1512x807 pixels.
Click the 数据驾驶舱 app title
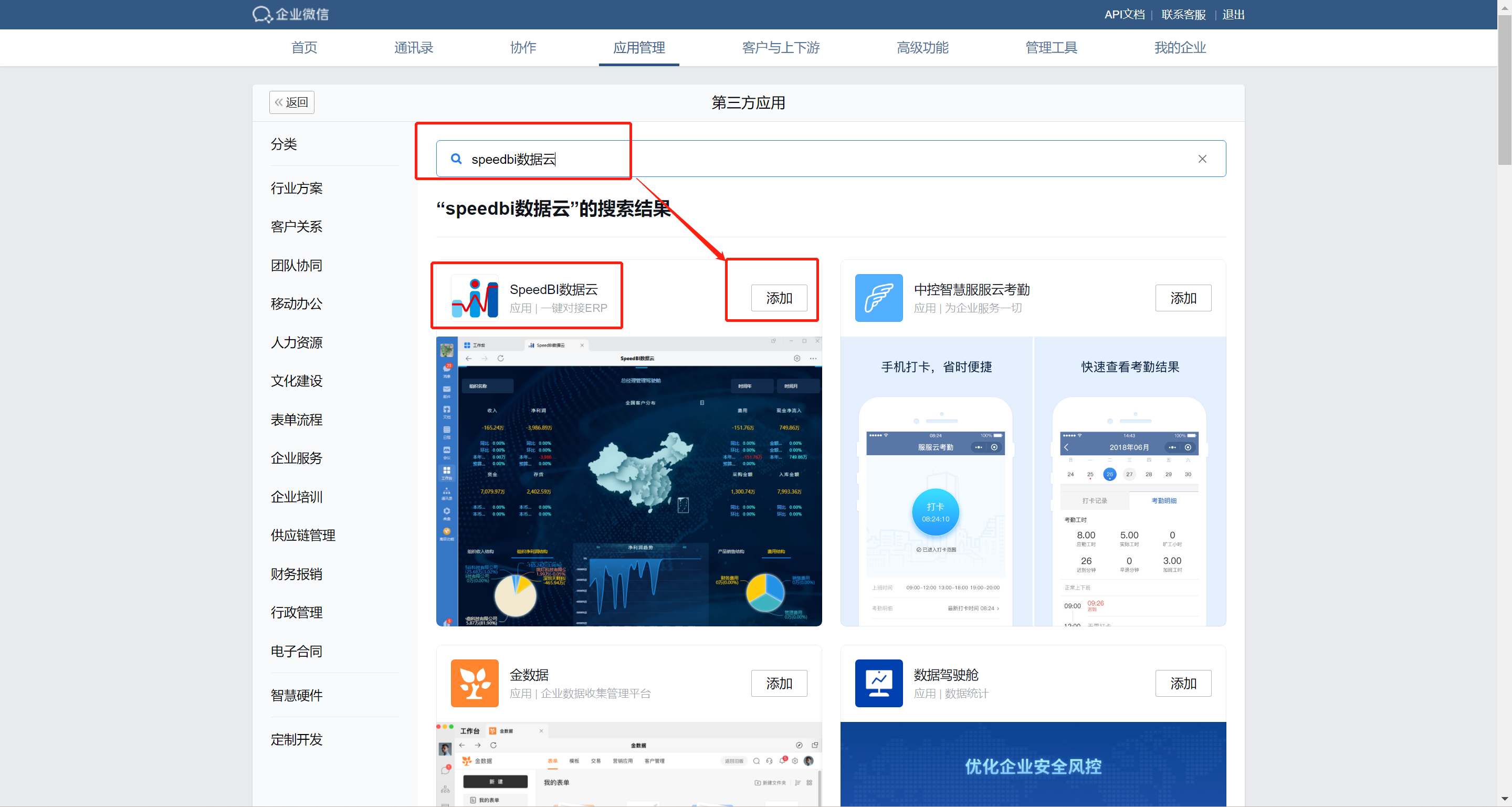click(946, 675)
